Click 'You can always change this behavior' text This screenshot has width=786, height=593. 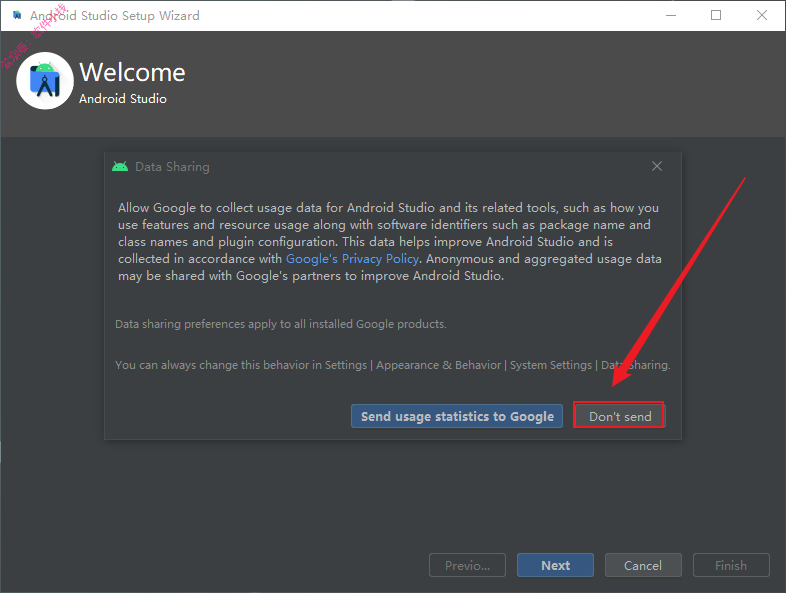pyautogui.click(x=392, y=365)
